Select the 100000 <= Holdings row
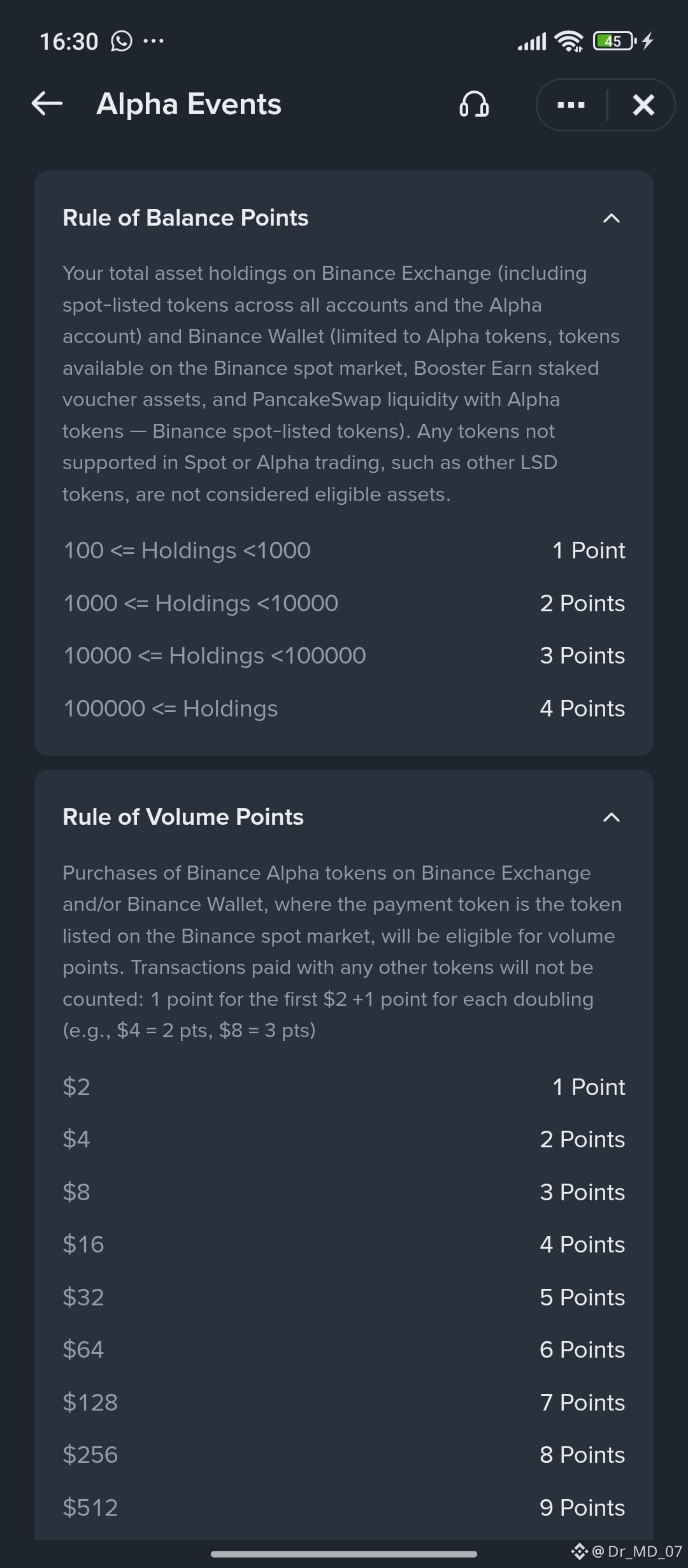 (344, 709)
